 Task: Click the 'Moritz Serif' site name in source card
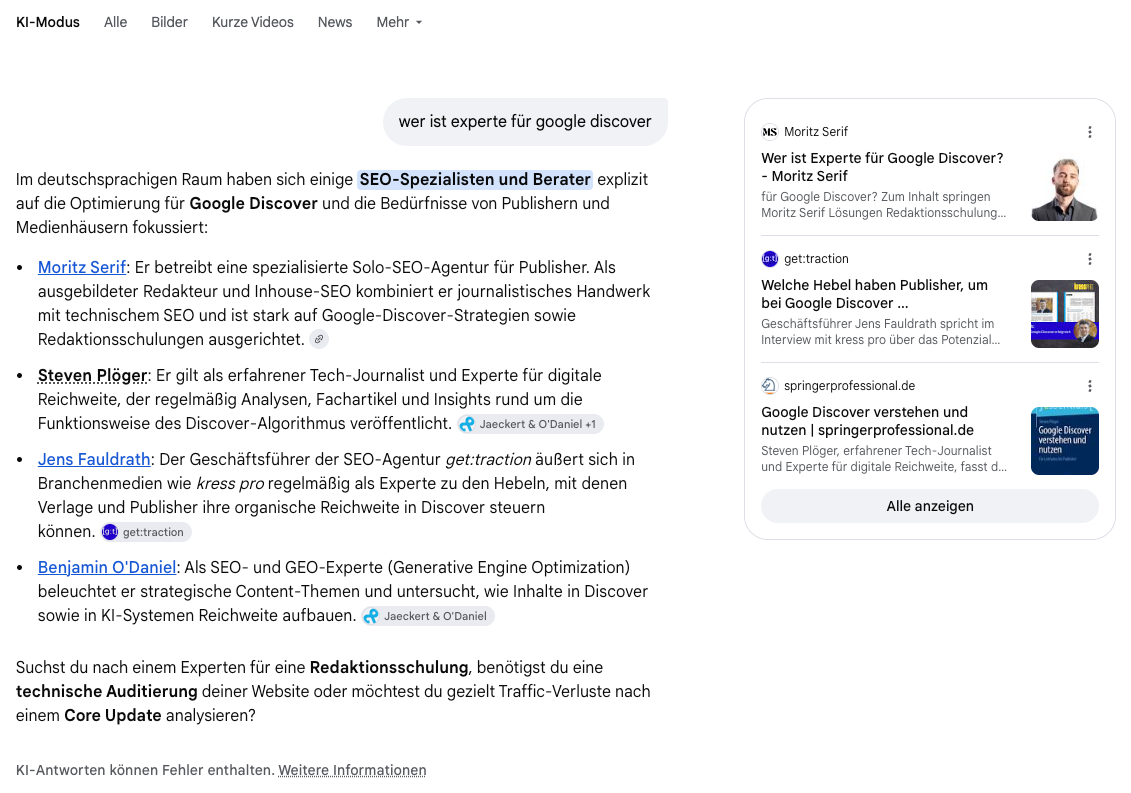pos(816,132)
